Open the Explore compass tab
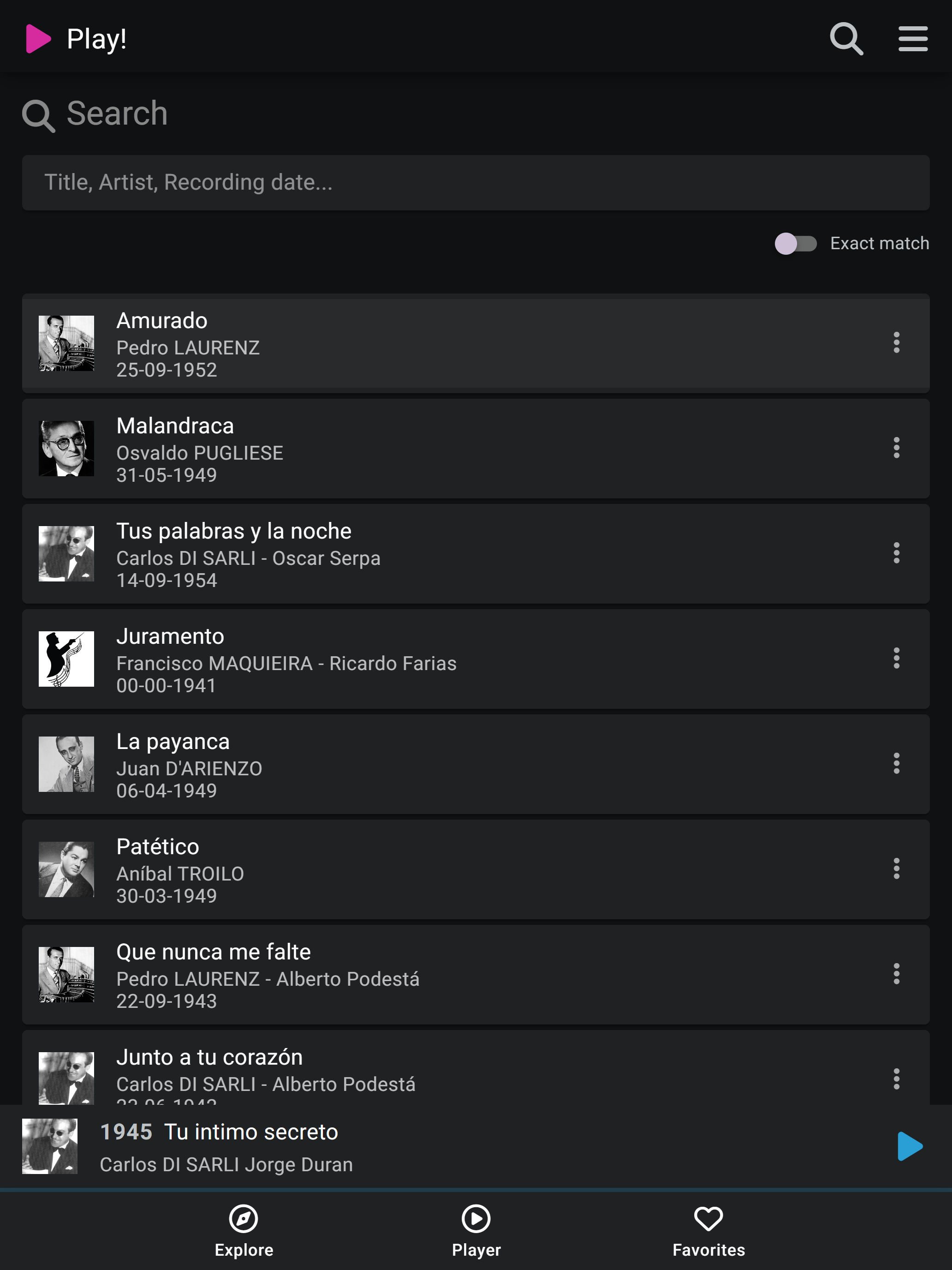The height and width of the screenshot is (1270, 952). pos(244,1230)
